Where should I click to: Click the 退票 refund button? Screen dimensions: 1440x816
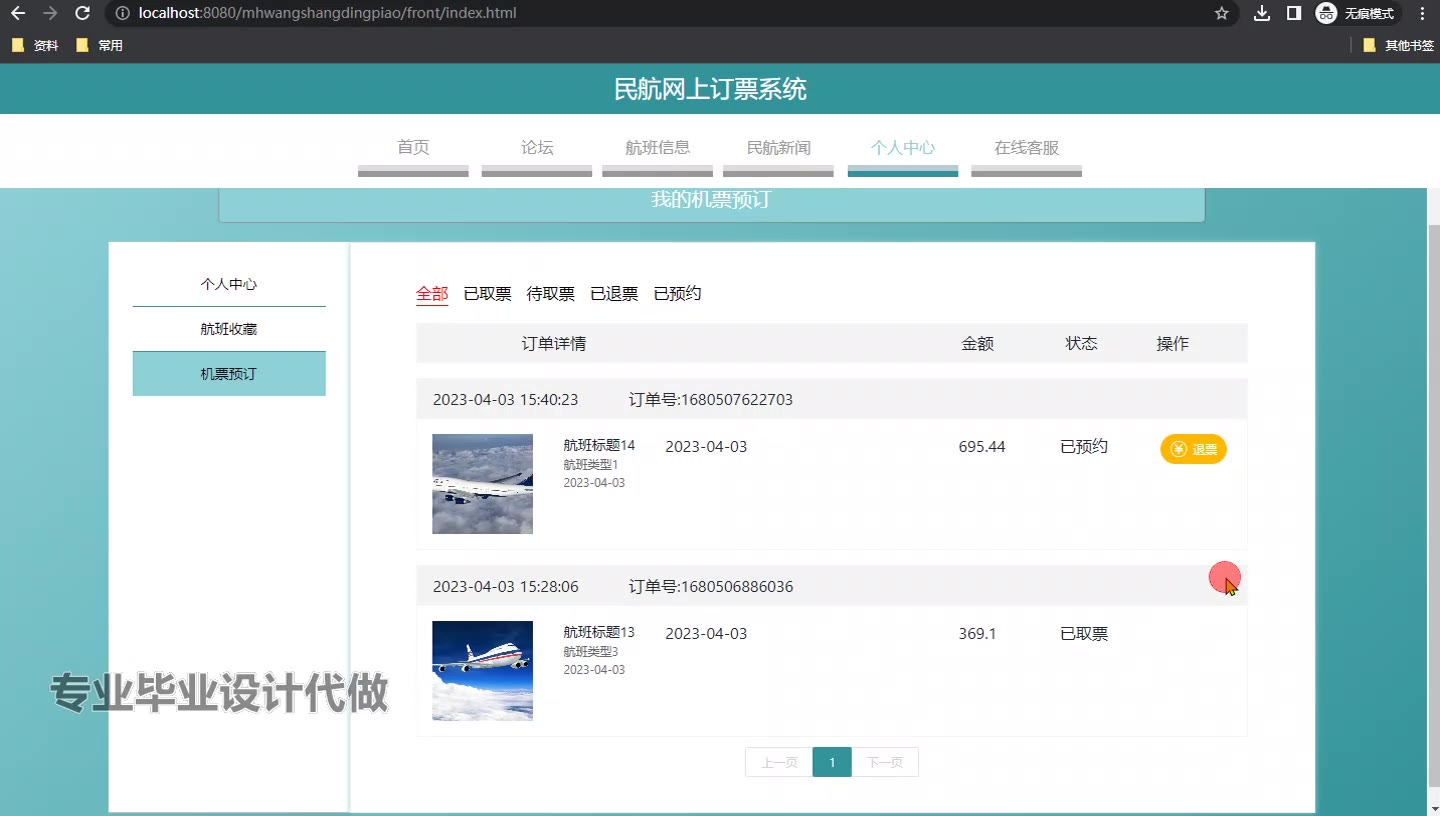point(1193,449)
